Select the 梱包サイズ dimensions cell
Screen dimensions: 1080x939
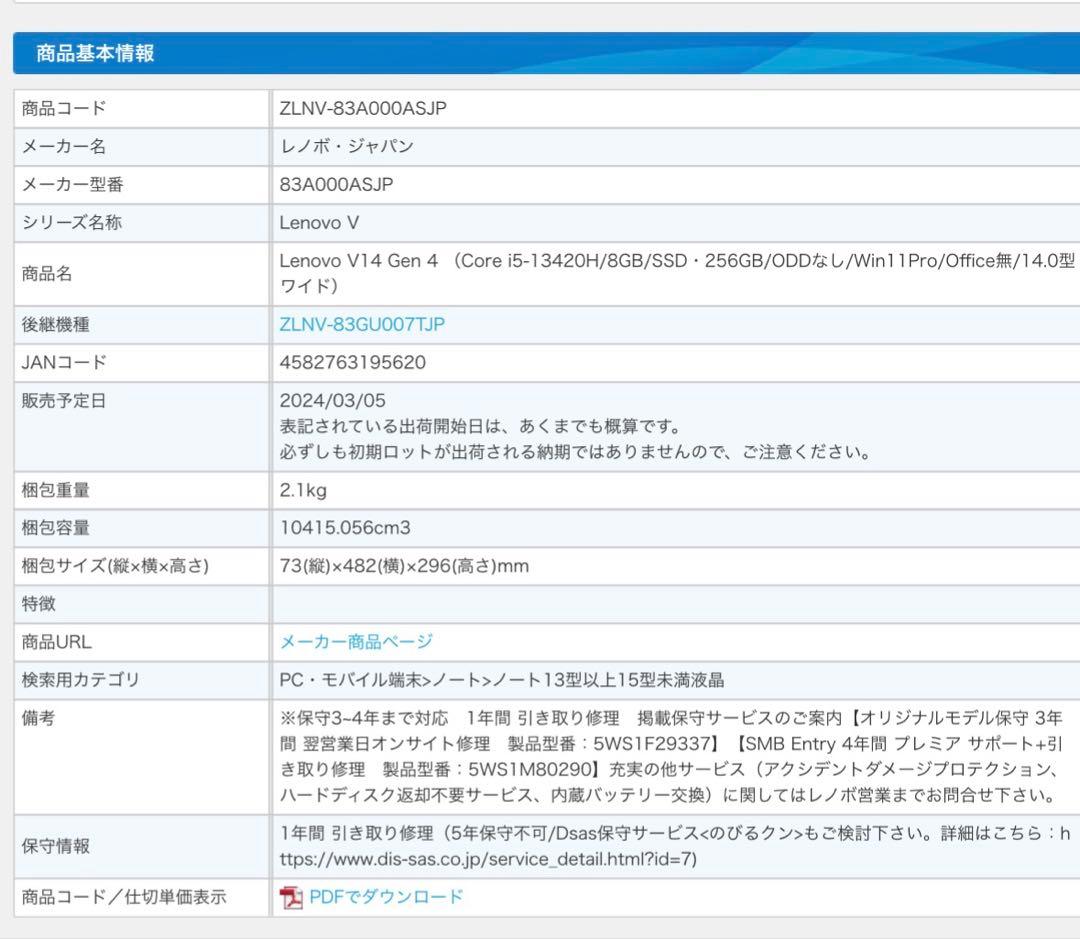[x=400, y=565]
